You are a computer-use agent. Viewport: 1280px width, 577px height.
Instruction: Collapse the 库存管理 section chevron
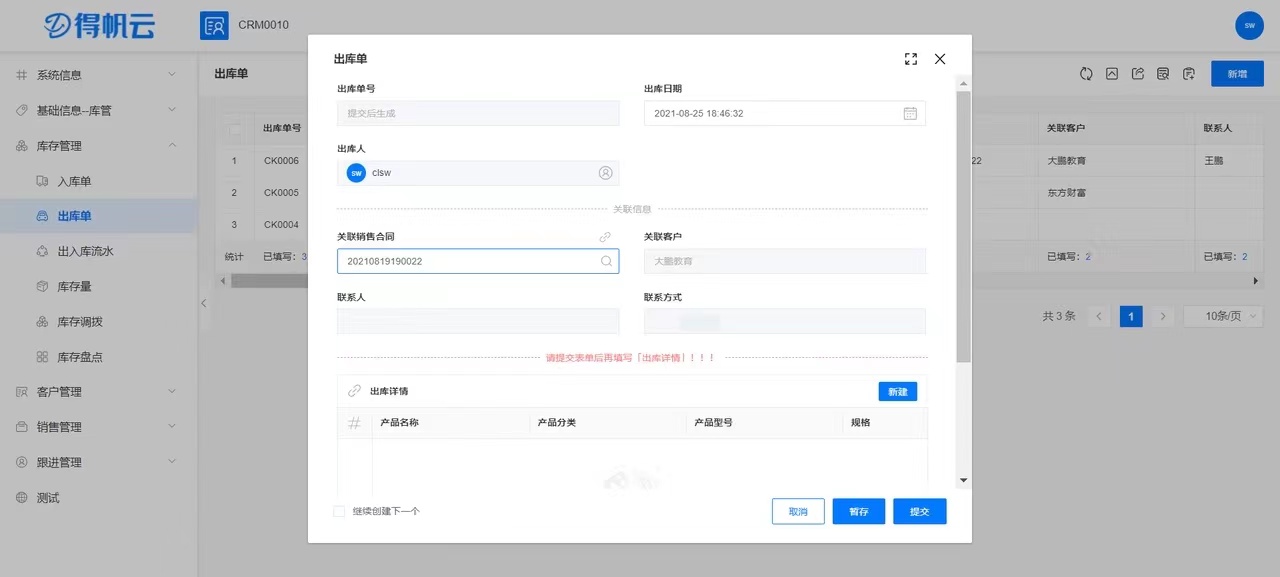point(171,145)
